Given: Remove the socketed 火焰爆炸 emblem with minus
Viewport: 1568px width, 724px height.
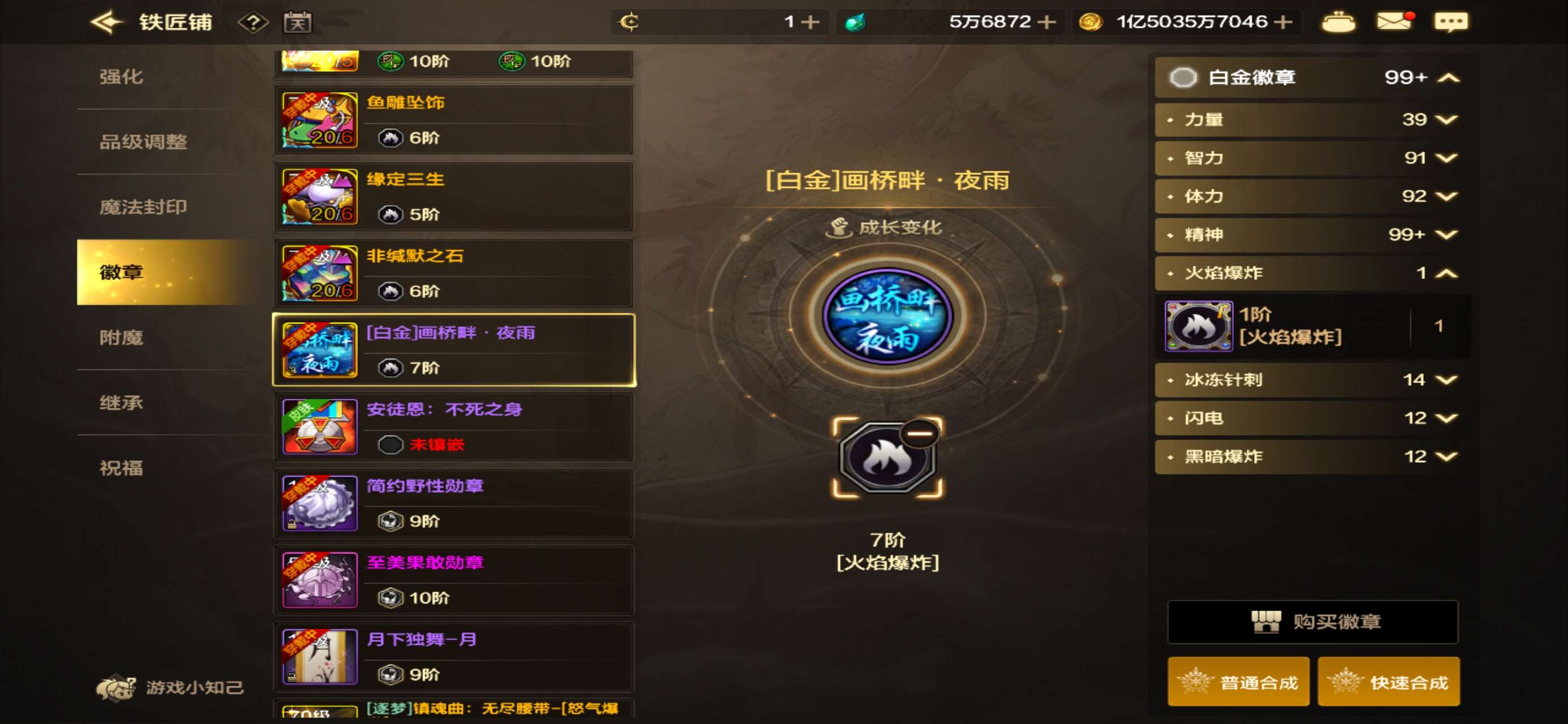Looking at the screenshot, I should click(920, 433).
